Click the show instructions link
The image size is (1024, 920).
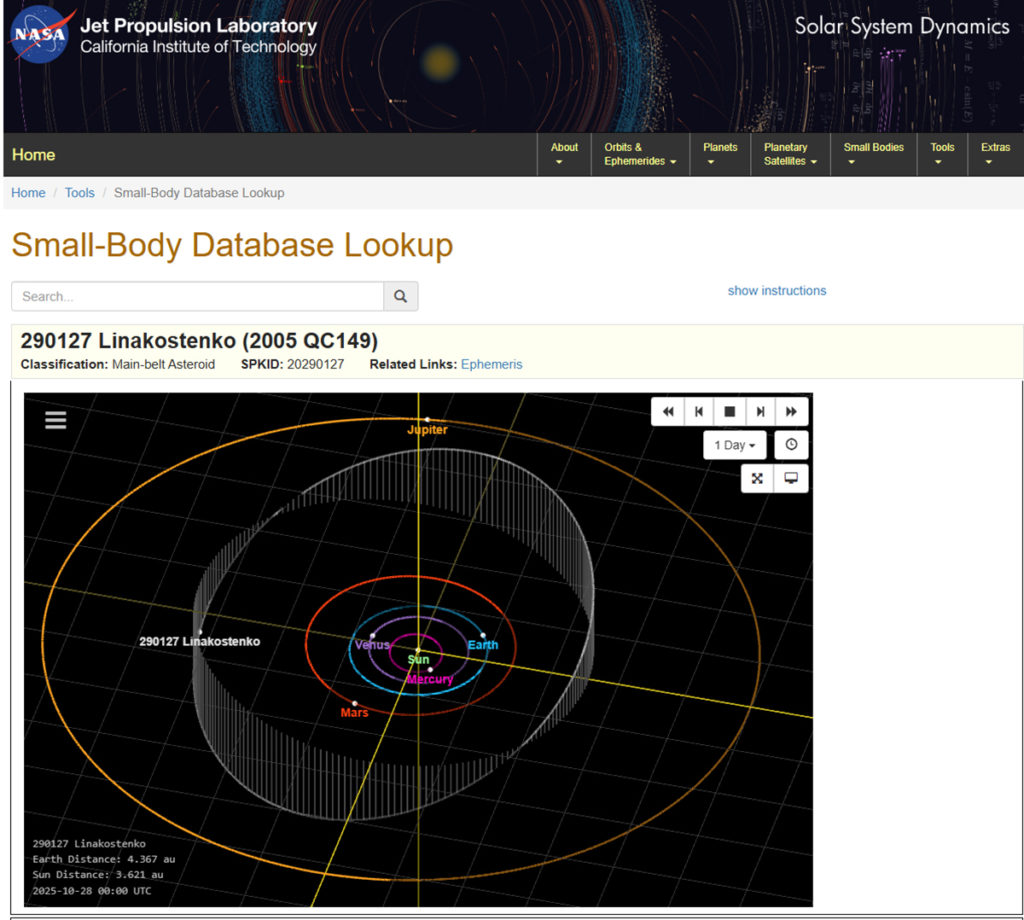[x=777, y=291]
